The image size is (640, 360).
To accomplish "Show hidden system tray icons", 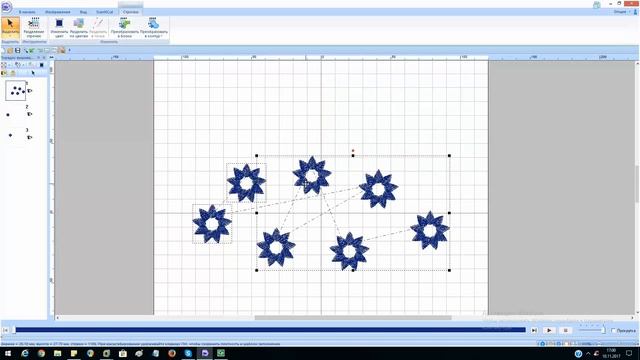I will click(588, 353).
